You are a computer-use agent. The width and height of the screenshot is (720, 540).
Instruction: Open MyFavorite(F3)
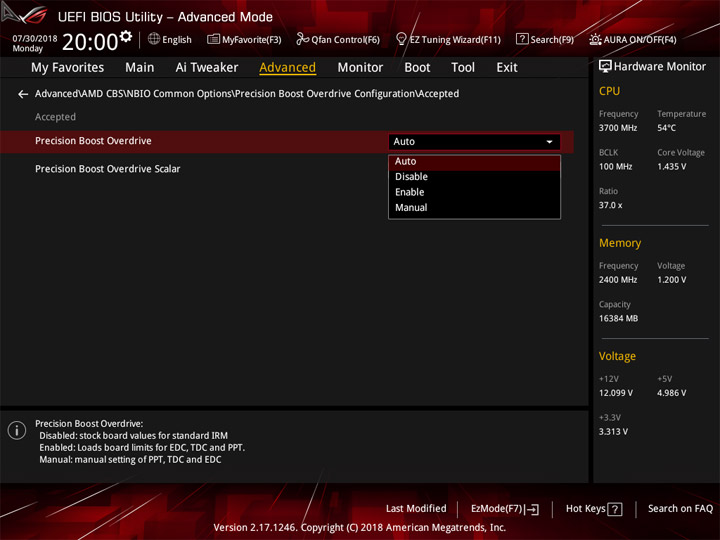tap(244, 39)
